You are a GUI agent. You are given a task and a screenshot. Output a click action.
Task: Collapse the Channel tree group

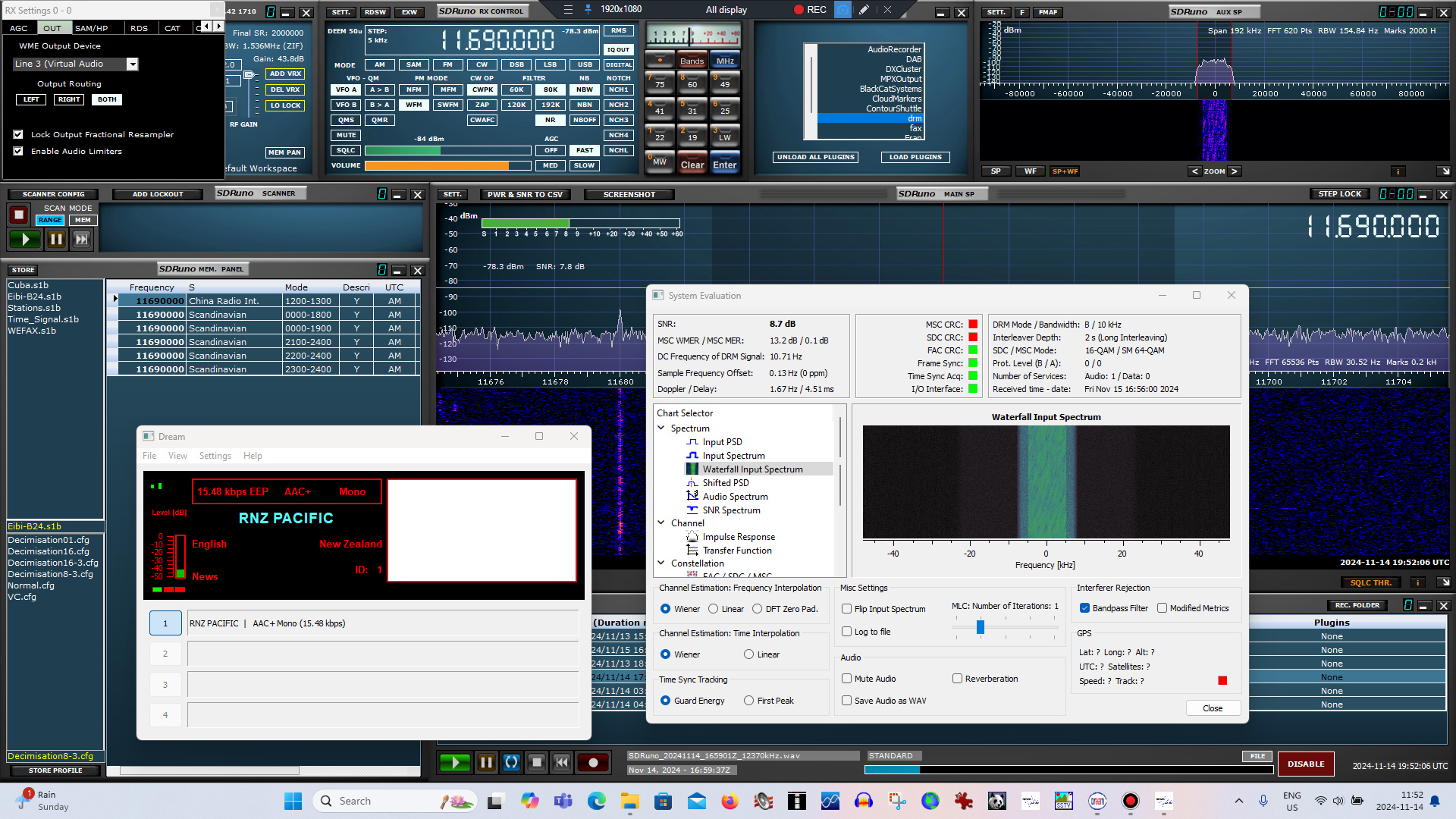[661, 523]
